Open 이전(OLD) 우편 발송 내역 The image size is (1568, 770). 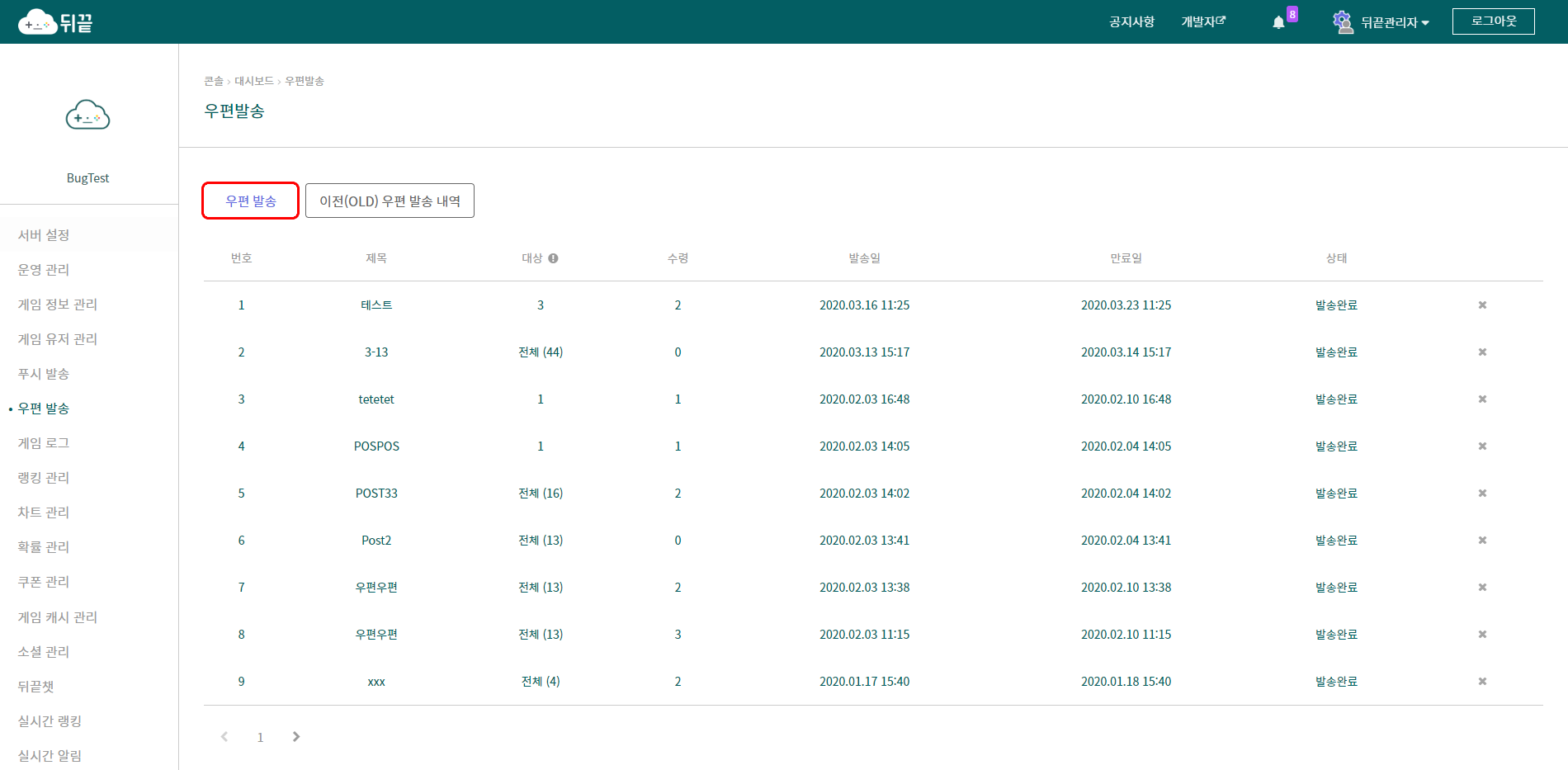point(390,201)
